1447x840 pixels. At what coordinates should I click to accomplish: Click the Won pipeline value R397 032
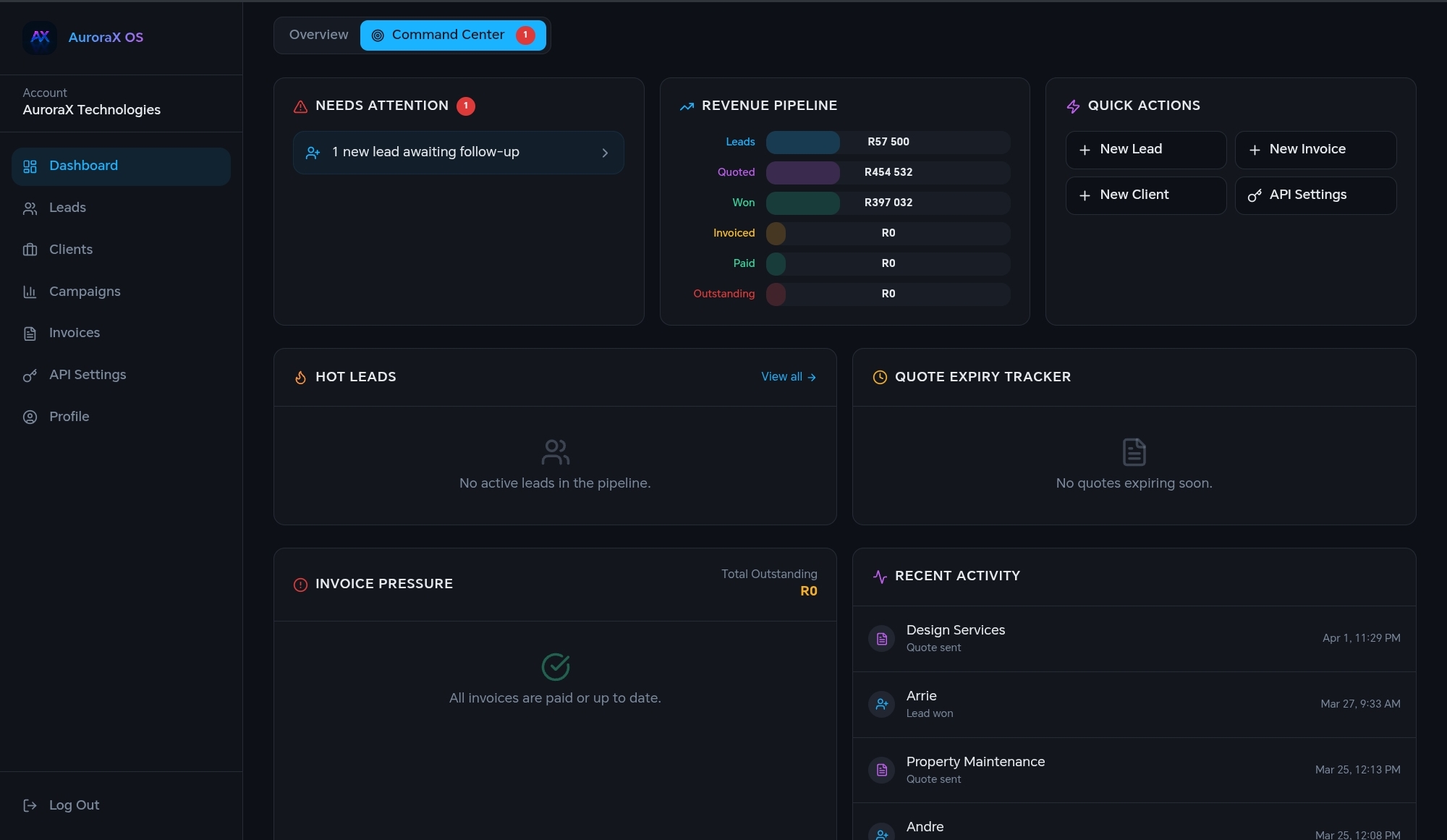point(888,203)
